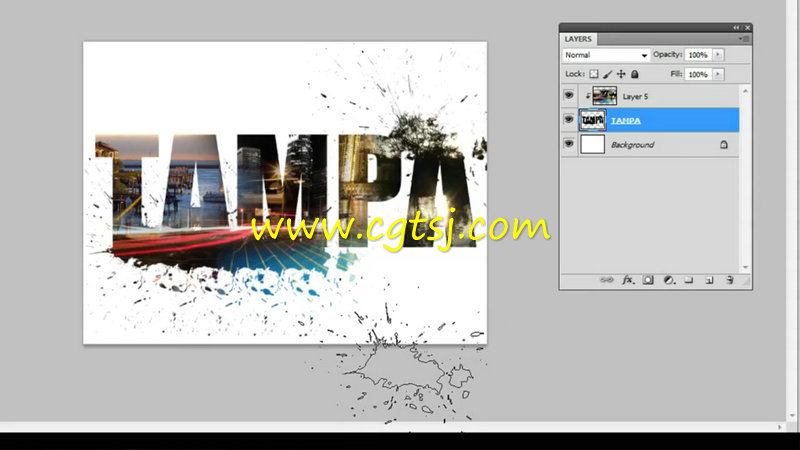Open the Fill slider arrow
The width and height of the screenshot is (800, 450).
(718, 74)
